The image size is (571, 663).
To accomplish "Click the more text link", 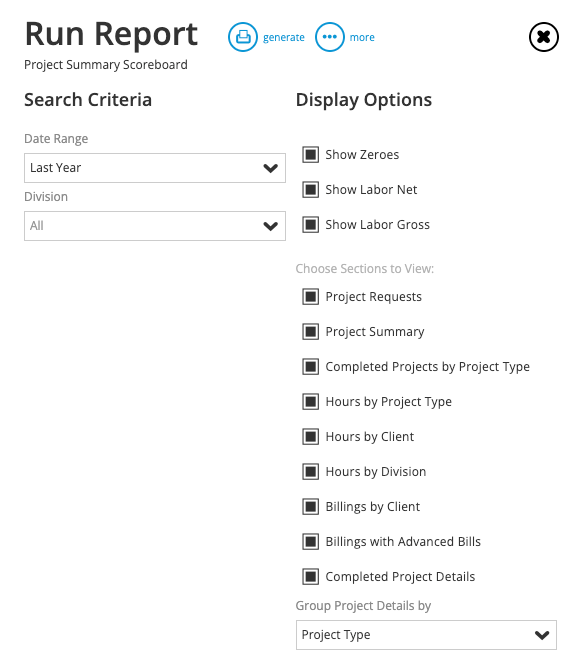I will [x=362, y=38].
